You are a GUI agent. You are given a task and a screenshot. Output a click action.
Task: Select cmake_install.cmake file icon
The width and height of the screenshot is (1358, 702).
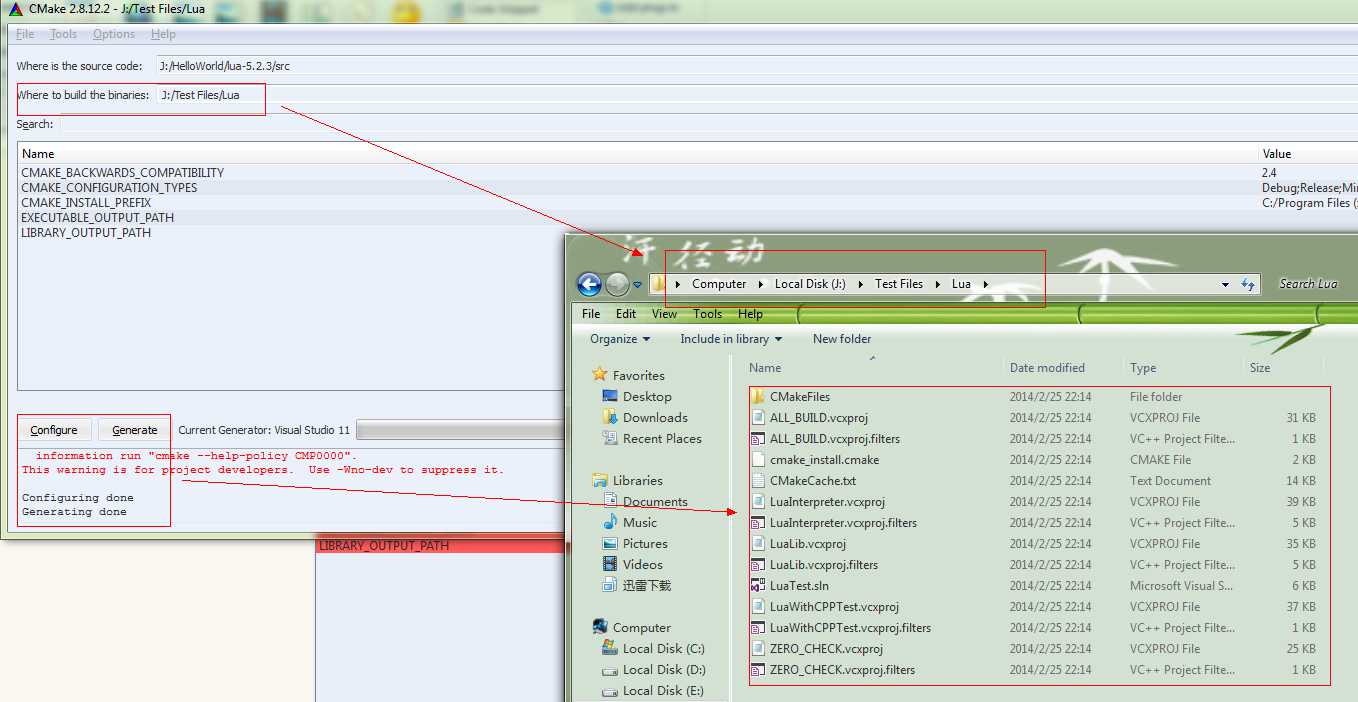758,460
